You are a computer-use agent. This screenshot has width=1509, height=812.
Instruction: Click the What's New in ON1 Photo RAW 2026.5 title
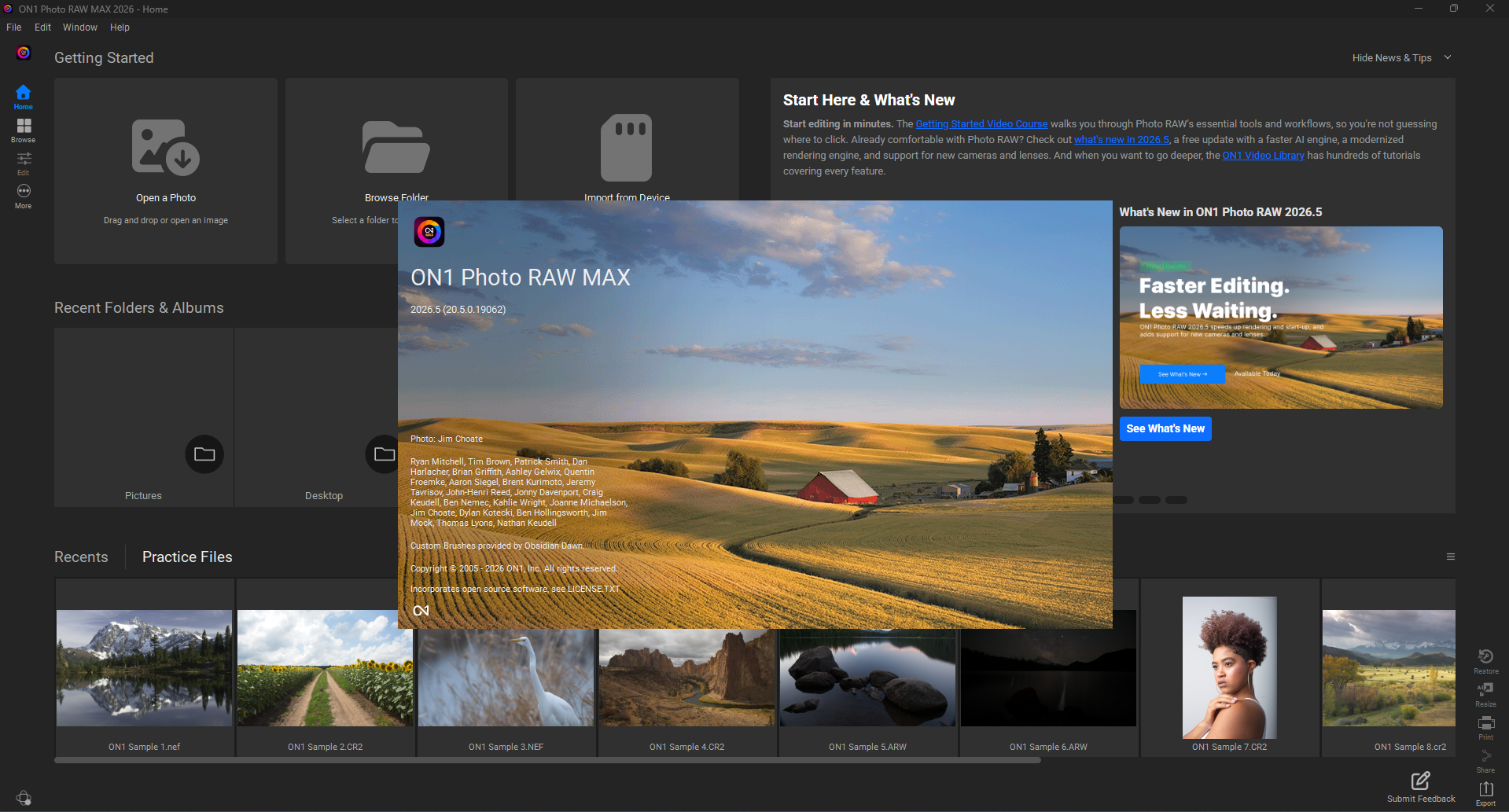[x=1220, y=212]
